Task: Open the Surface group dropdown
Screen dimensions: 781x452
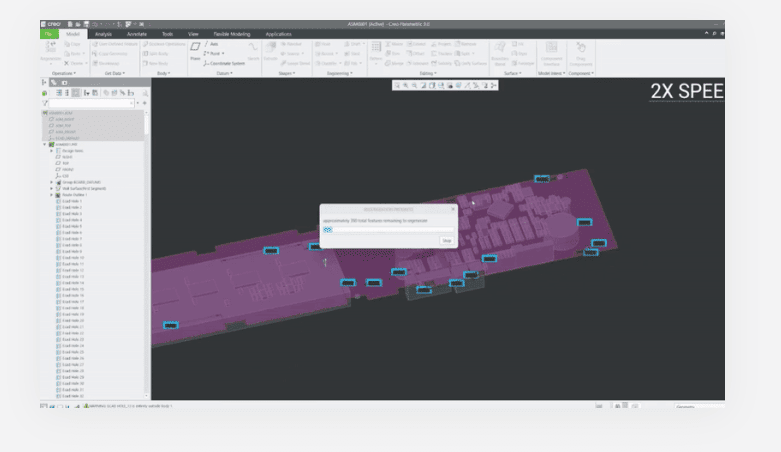Action: click(x=513, y=73)
